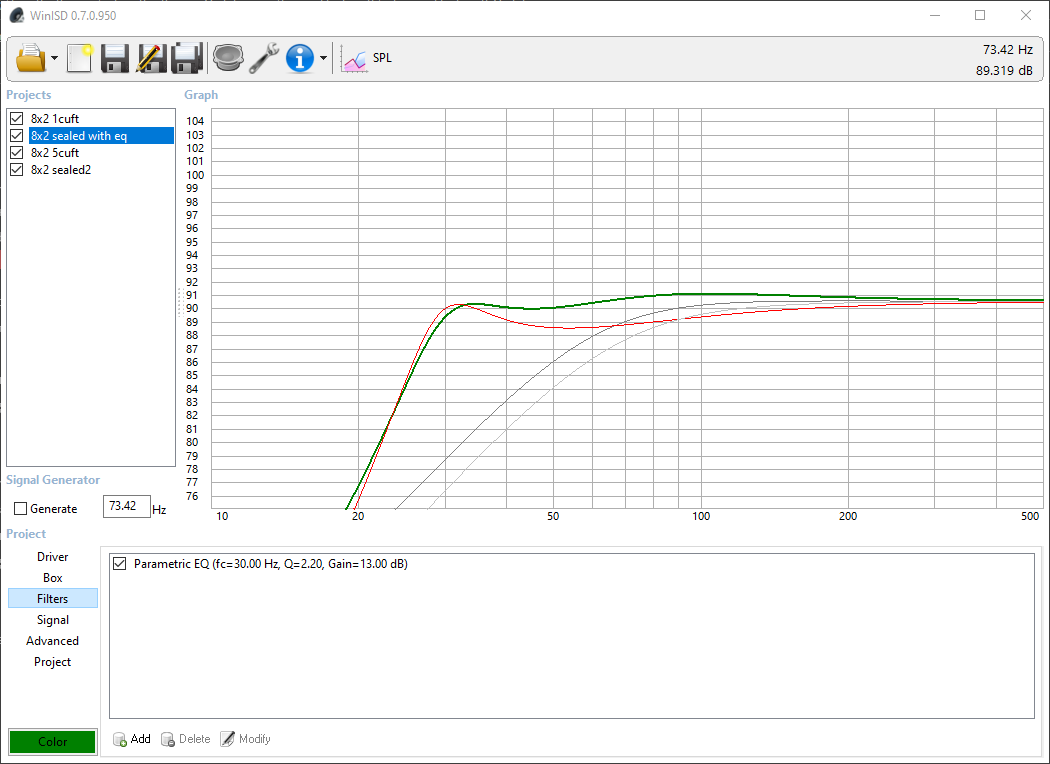Click Save As floppy with pencil icon
Image resolution: width=1050 pixels, height=764 pixels.
[151, 58]
